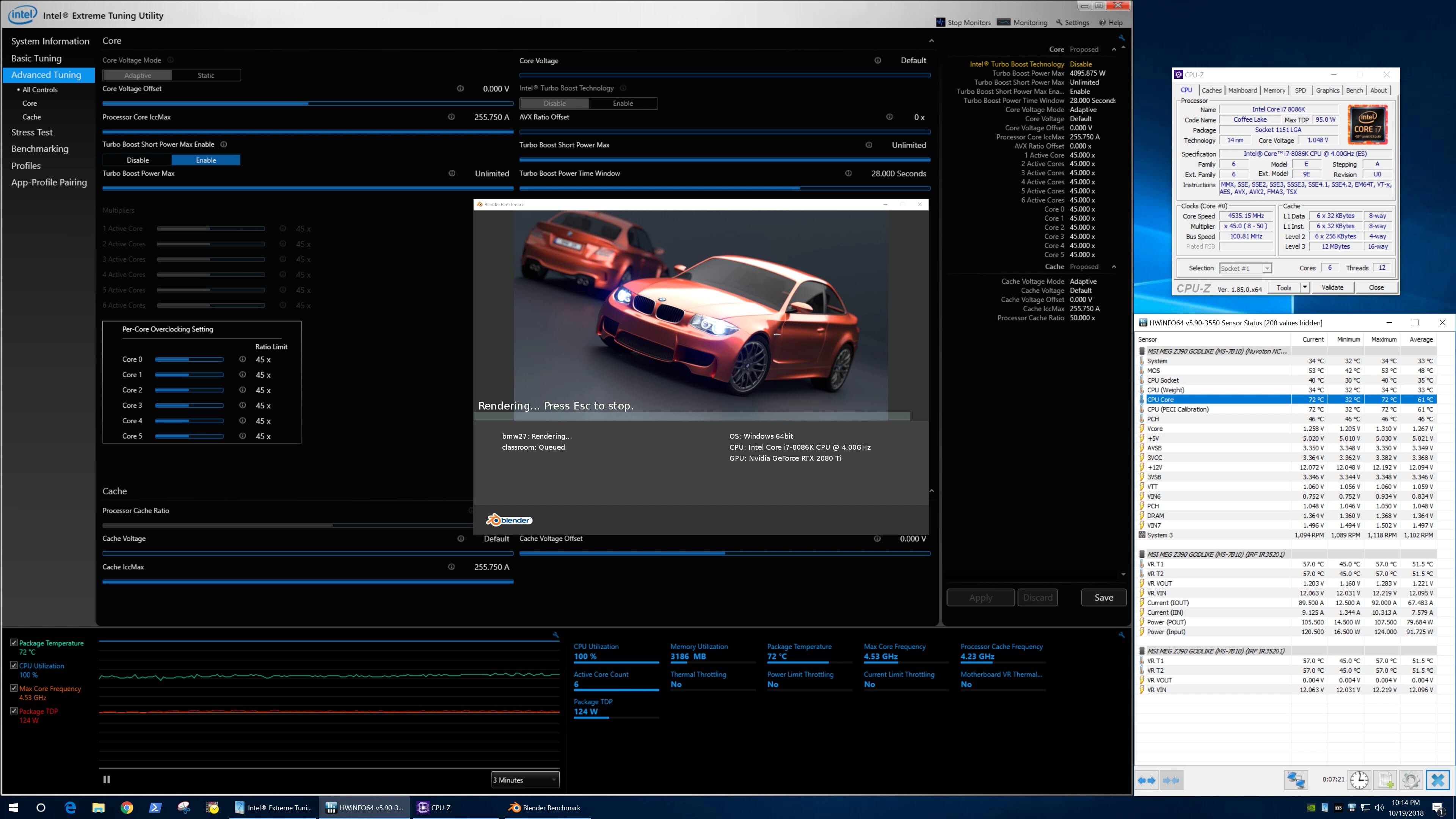Close HWiNFO sensors with the blue X button
Screen dimensions: 1456x819
coord(1438,780)
